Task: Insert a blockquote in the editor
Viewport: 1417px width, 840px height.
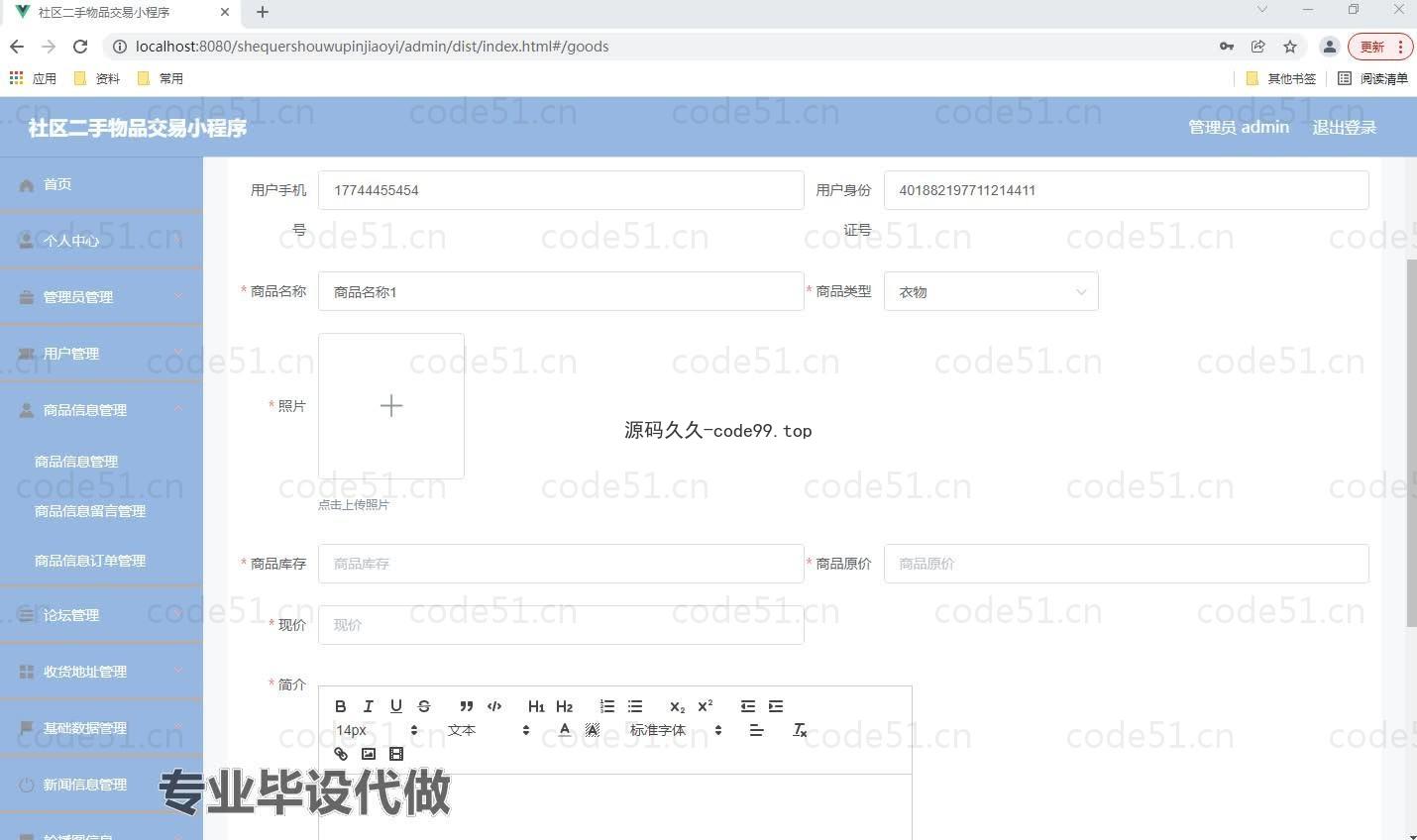Action: [466, 706]
